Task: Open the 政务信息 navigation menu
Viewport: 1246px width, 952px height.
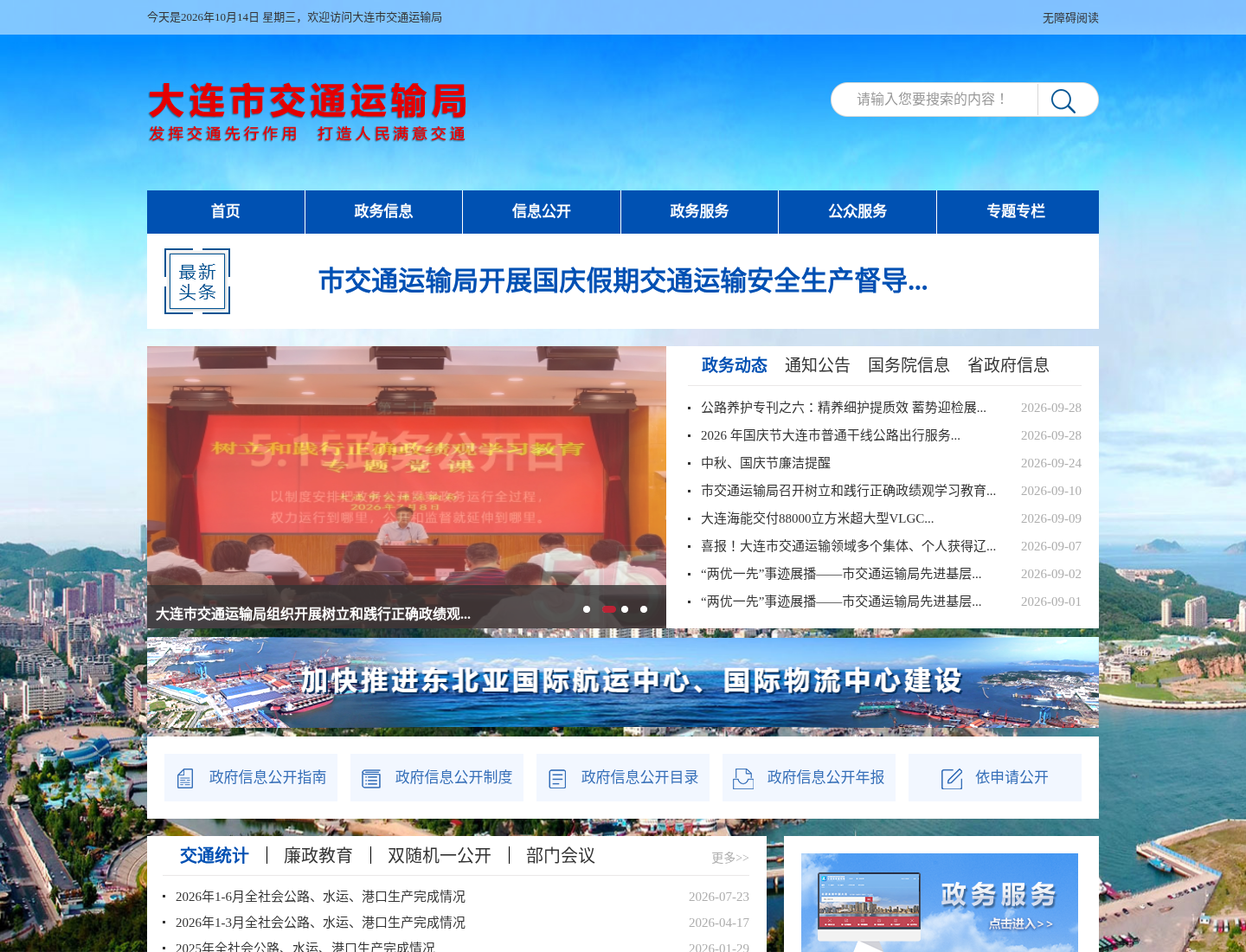Action: pos(383,211)
